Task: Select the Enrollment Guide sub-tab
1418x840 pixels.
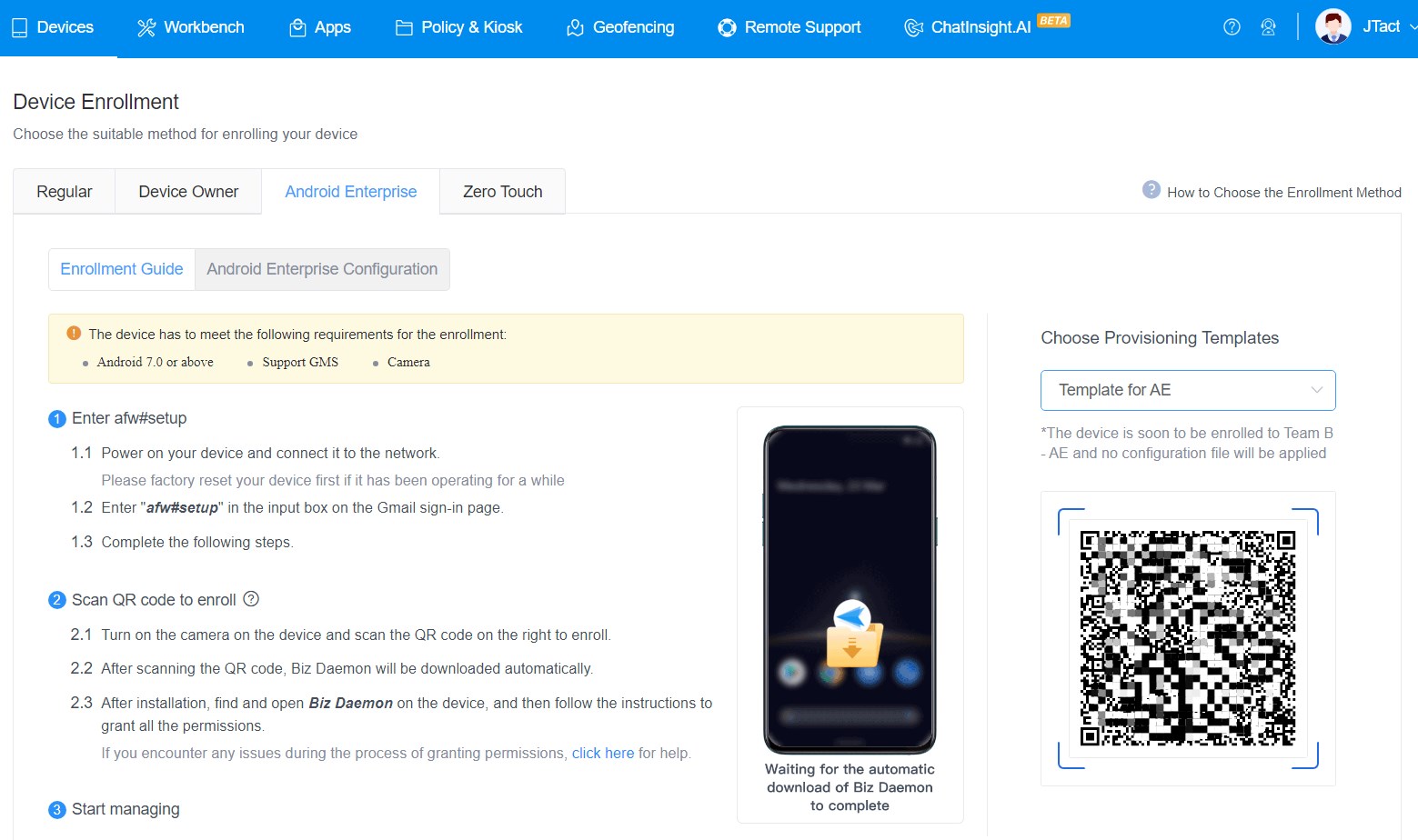Action: pyautogui.click(x=122, y=269)
